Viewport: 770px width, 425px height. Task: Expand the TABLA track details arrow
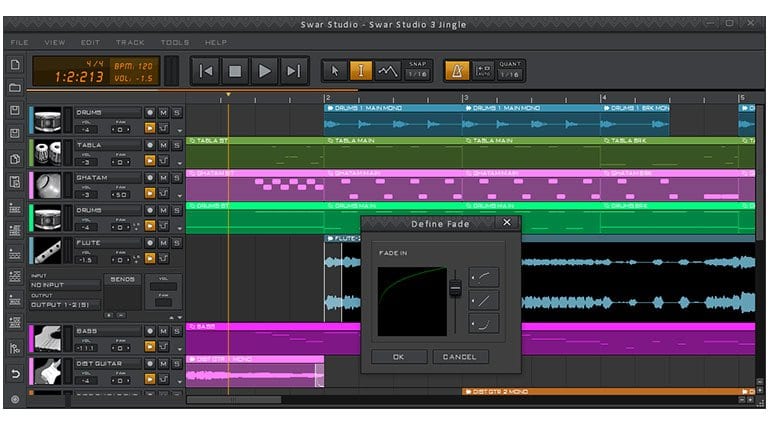tap(179, 164)
